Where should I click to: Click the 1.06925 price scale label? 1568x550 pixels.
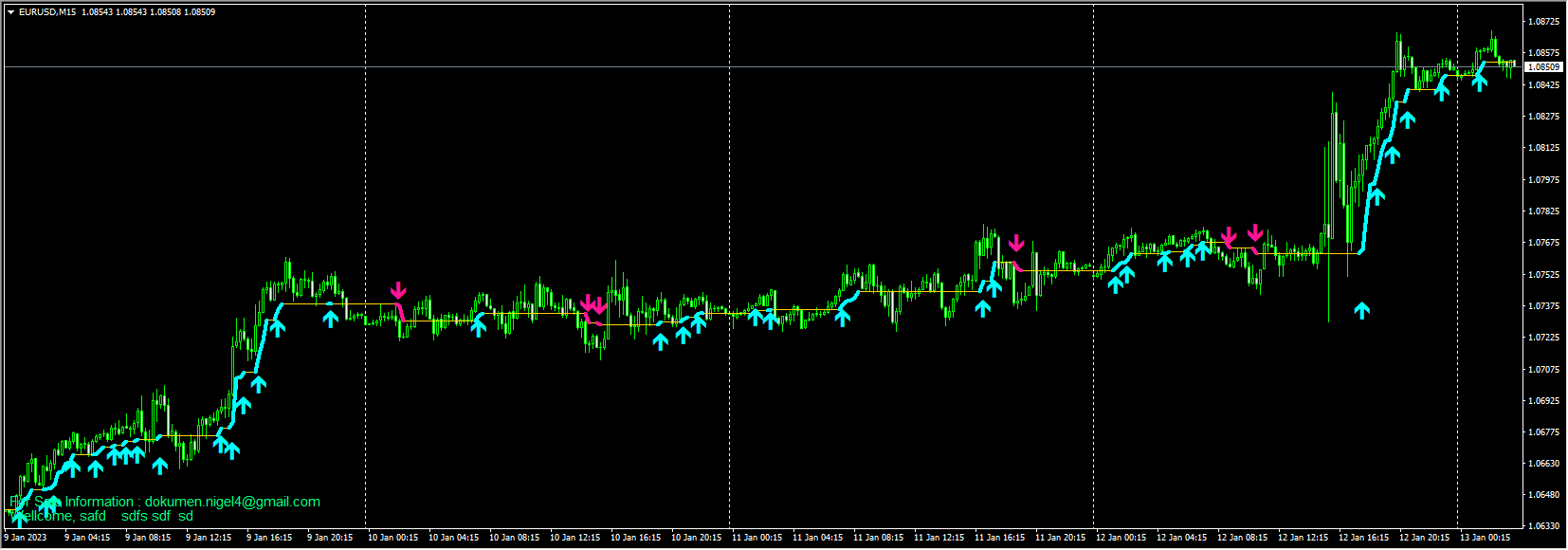point(1543,400)
